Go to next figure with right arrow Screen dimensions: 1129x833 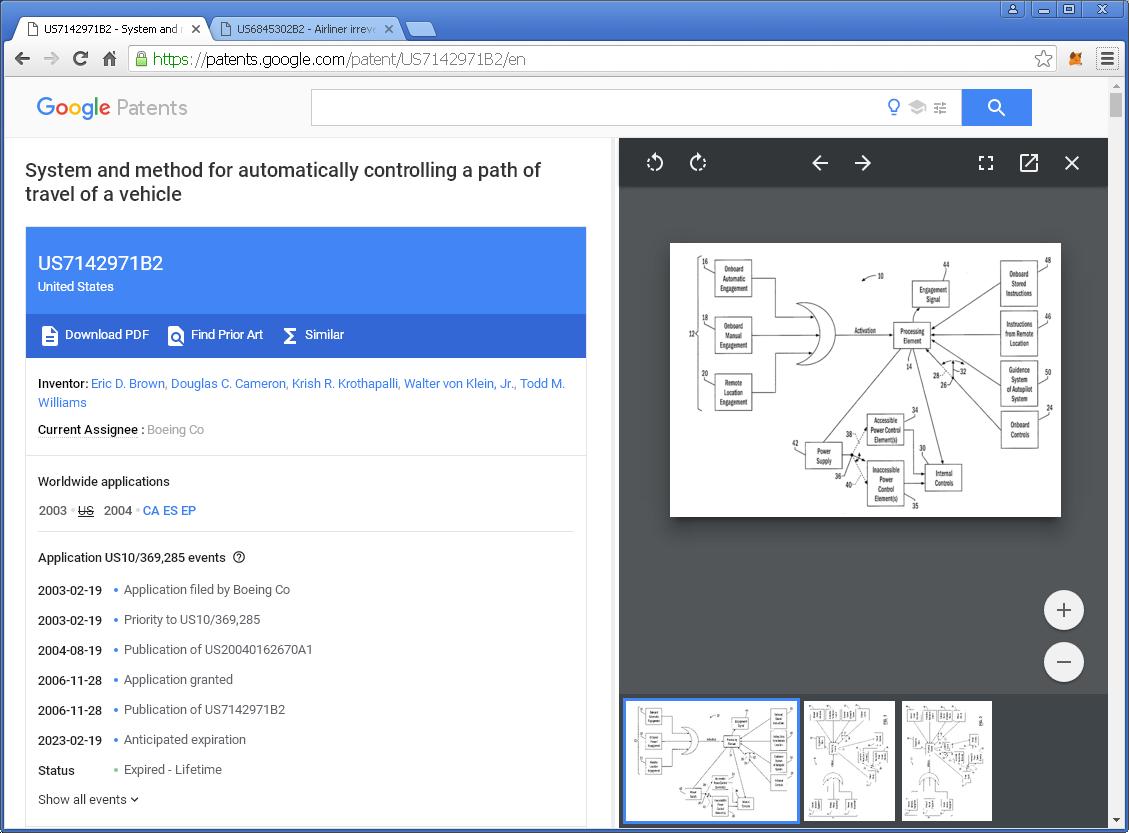863,163
